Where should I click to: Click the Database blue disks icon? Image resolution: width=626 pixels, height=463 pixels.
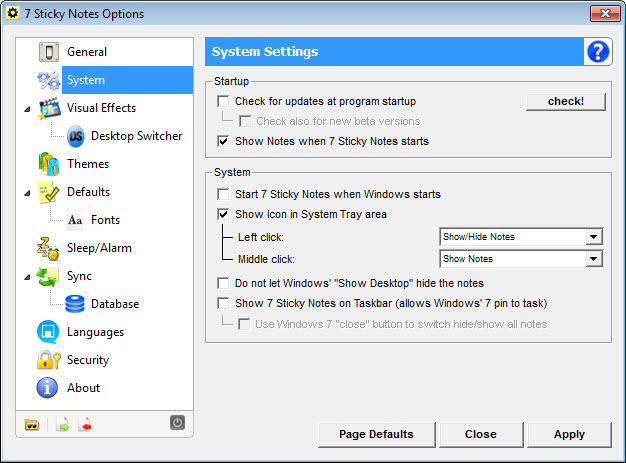(75, 304)
